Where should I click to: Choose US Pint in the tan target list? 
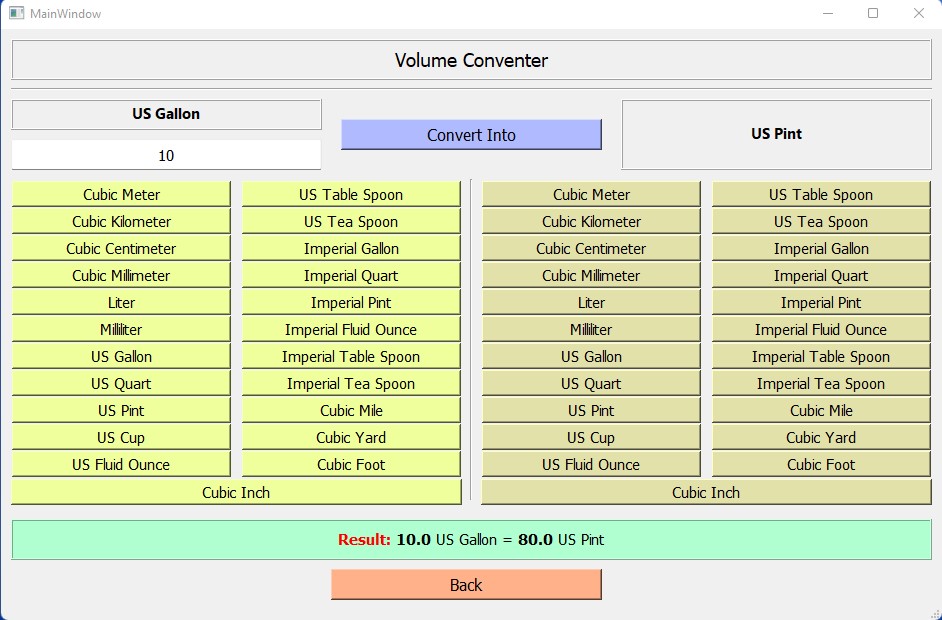click(591, 411)
